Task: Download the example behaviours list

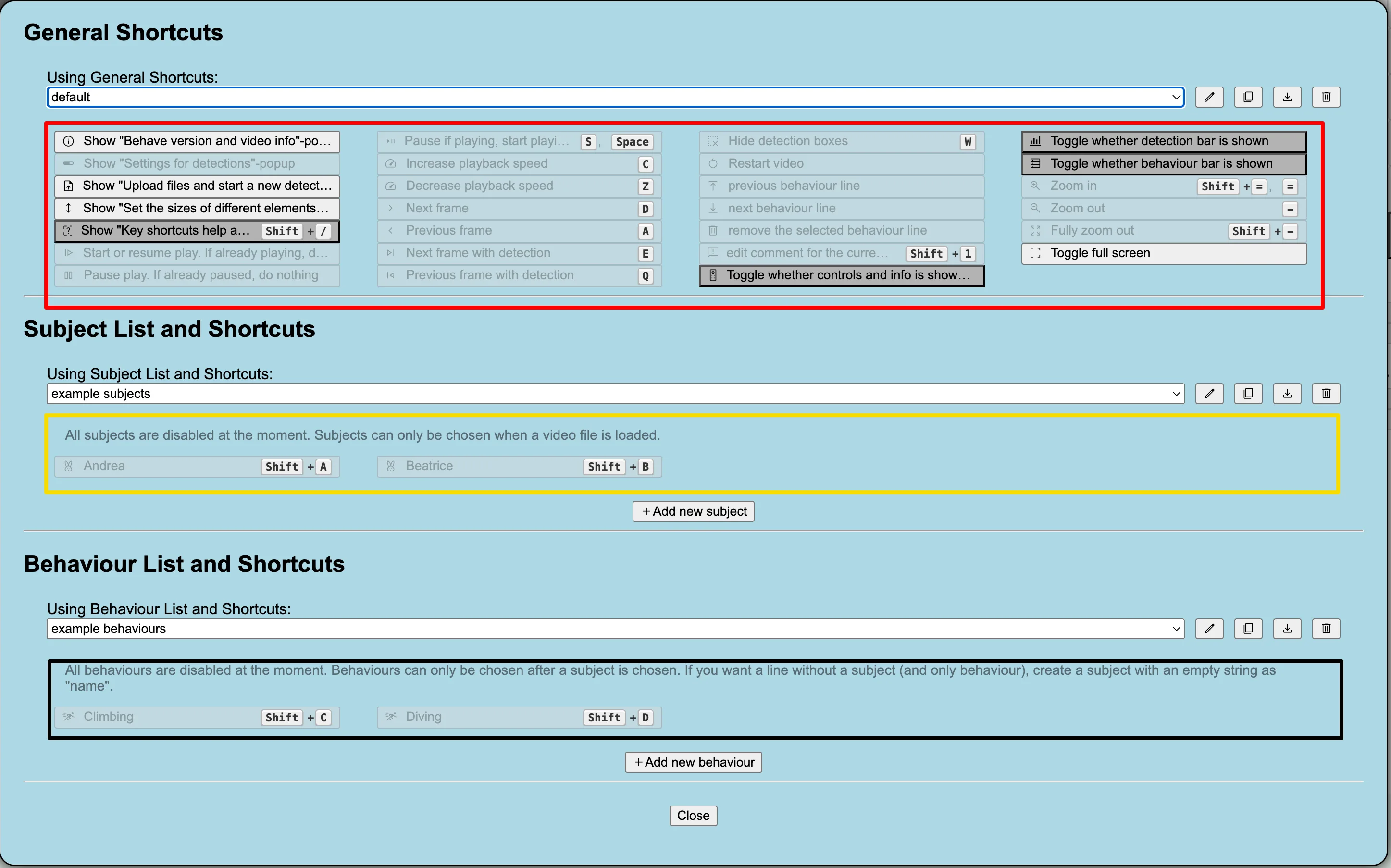Action: pos(1287,629)
